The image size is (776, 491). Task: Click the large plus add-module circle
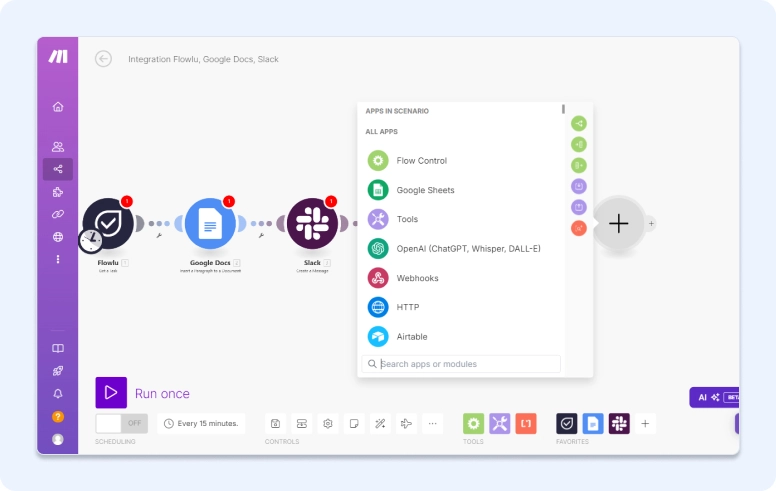tap(619, 224)
